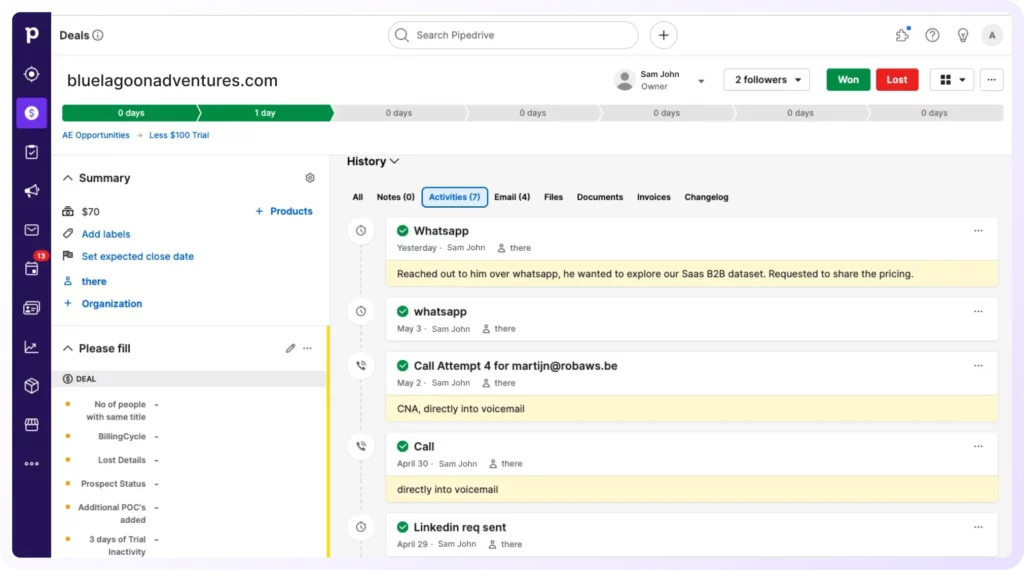Open the Projects checklist icon in sidebar

(31, 152)
